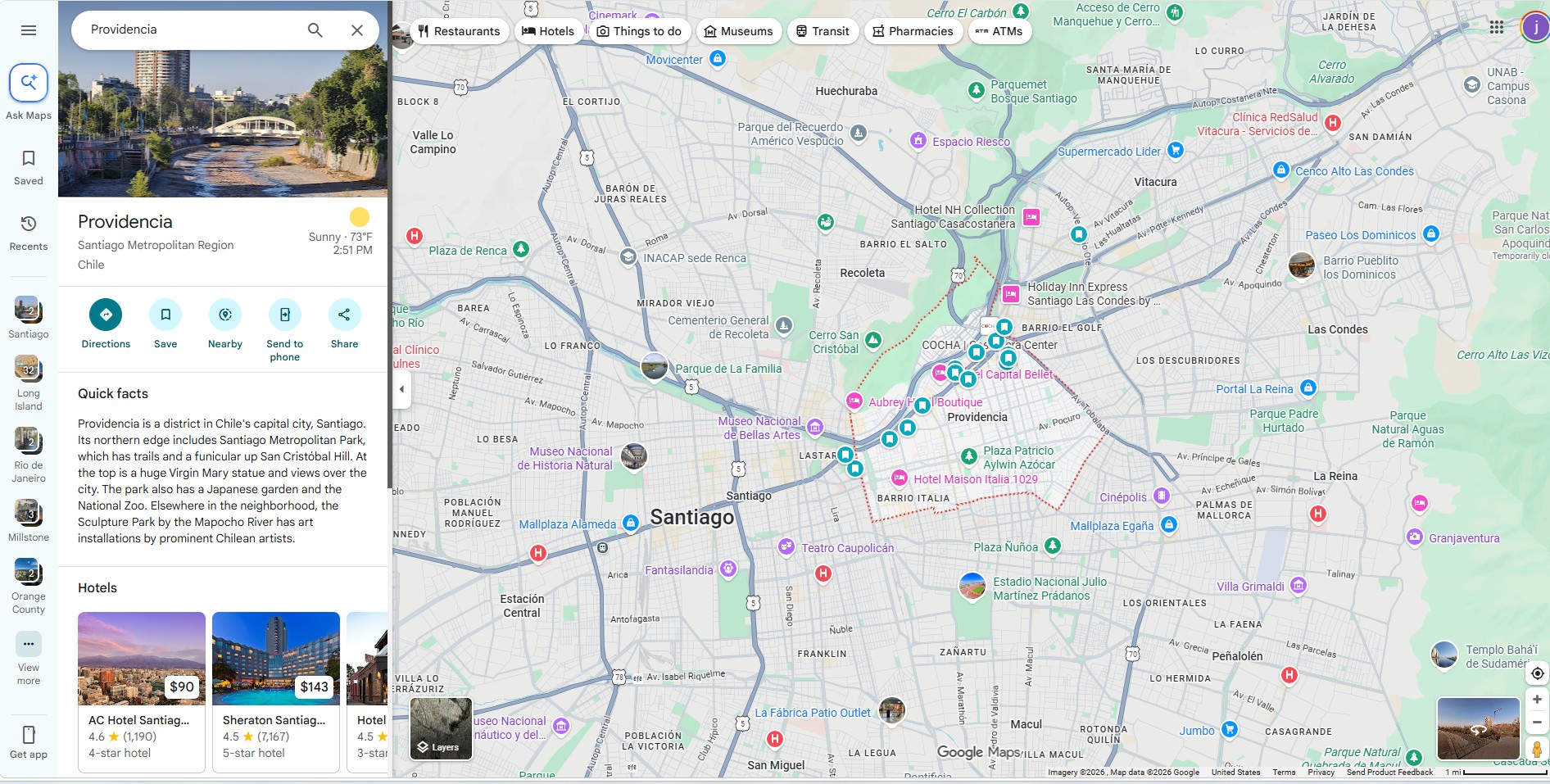Select the Things to do filter chip
Image resolution: width=1550 pixels, height=784 pixels.
(x=639, y=31)
